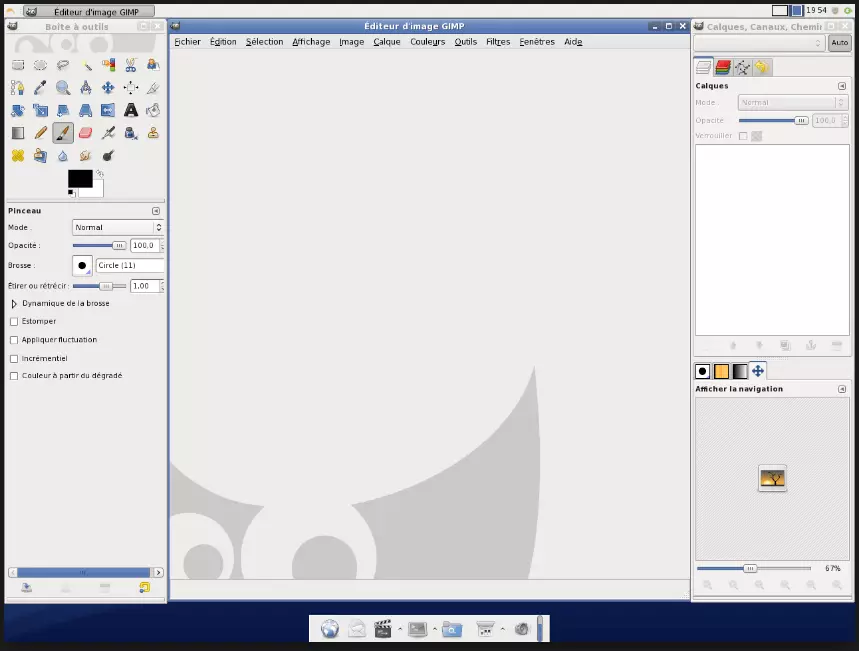
Task: Select the Rotate tool
Action: coord(18,111)
